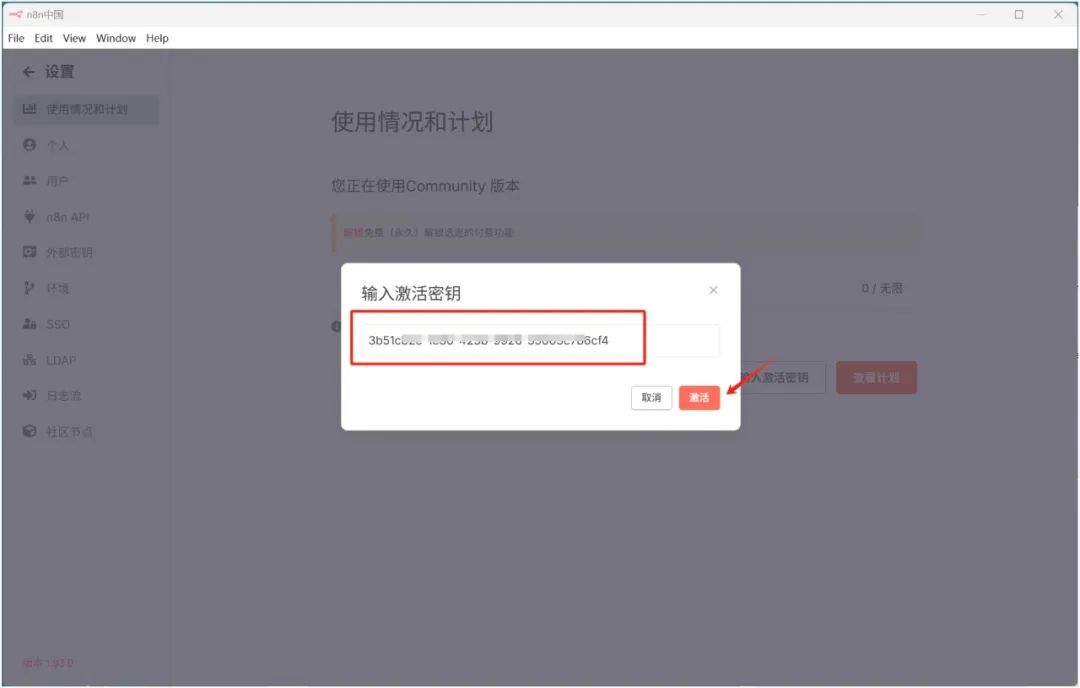Click the 激活 button
The height and width of the screenshot is (688, 1080).
click(x=699, y=397)
